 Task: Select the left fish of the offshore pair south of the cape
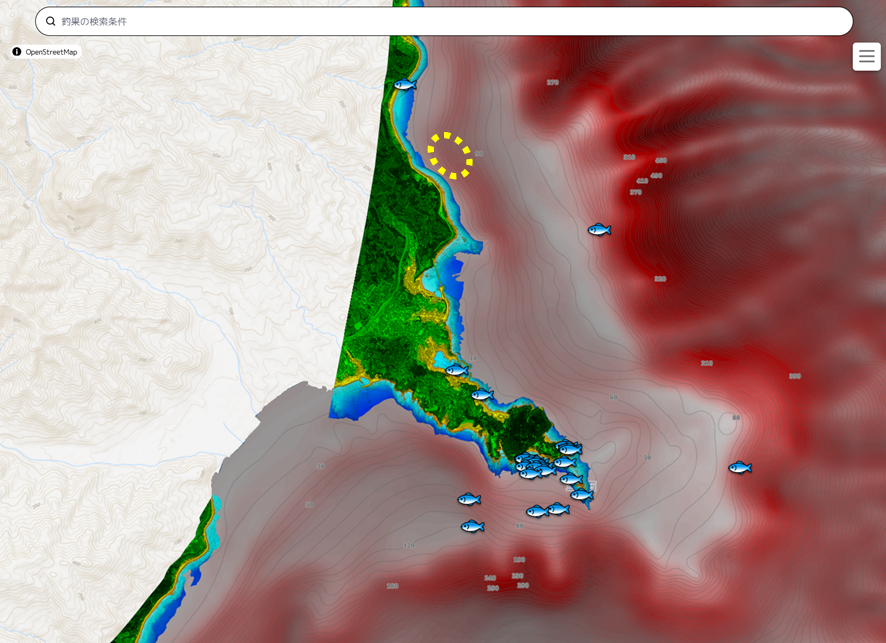pyautogui.click(x=537, y=511)
